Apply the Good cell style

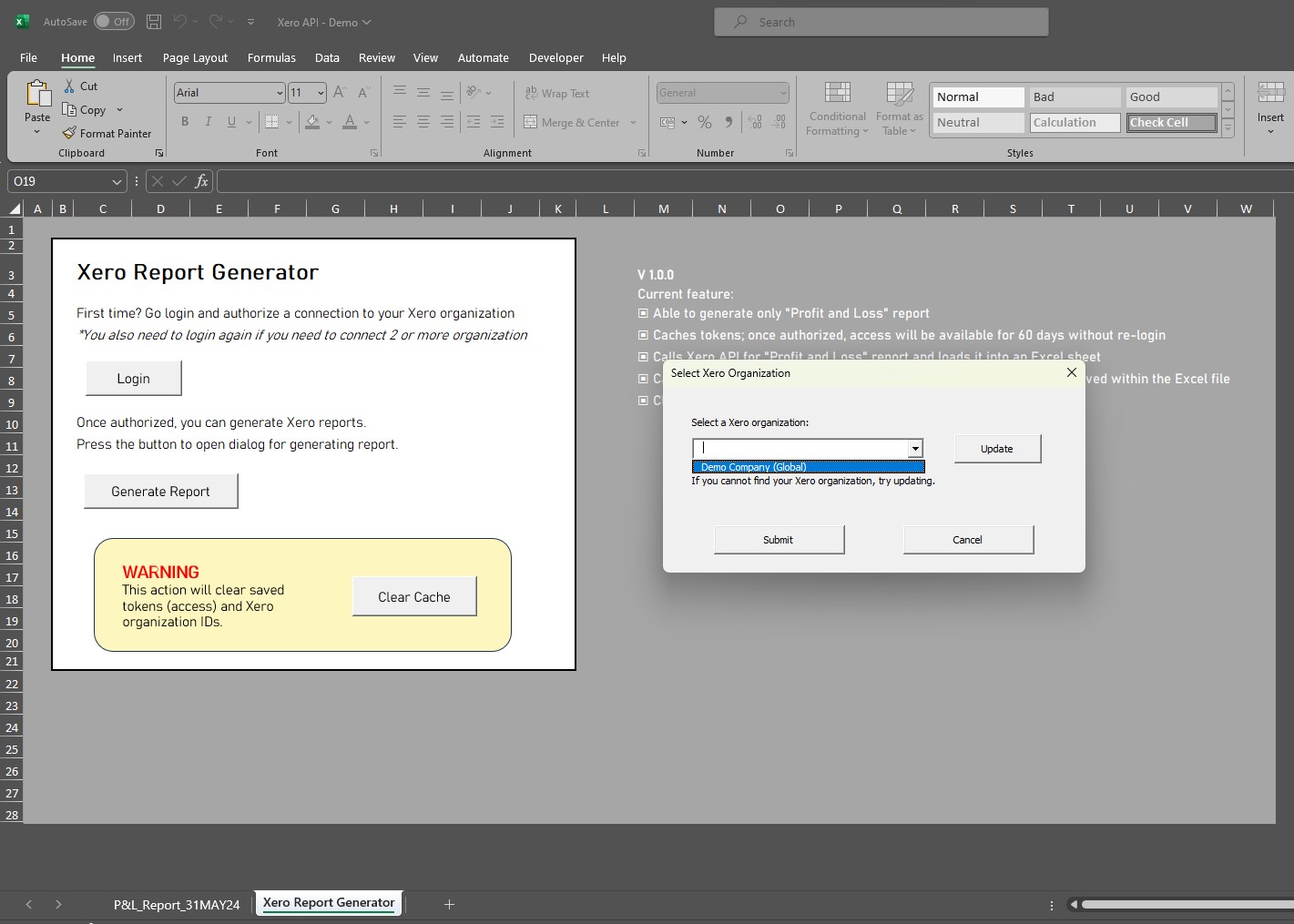click(1171, 96)
